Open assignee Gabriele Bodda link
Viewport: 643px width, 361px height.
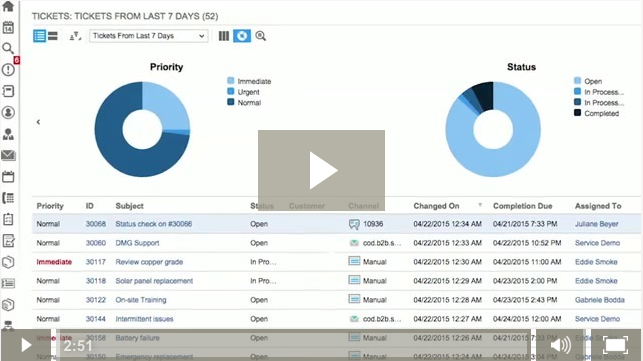(600, 300)
